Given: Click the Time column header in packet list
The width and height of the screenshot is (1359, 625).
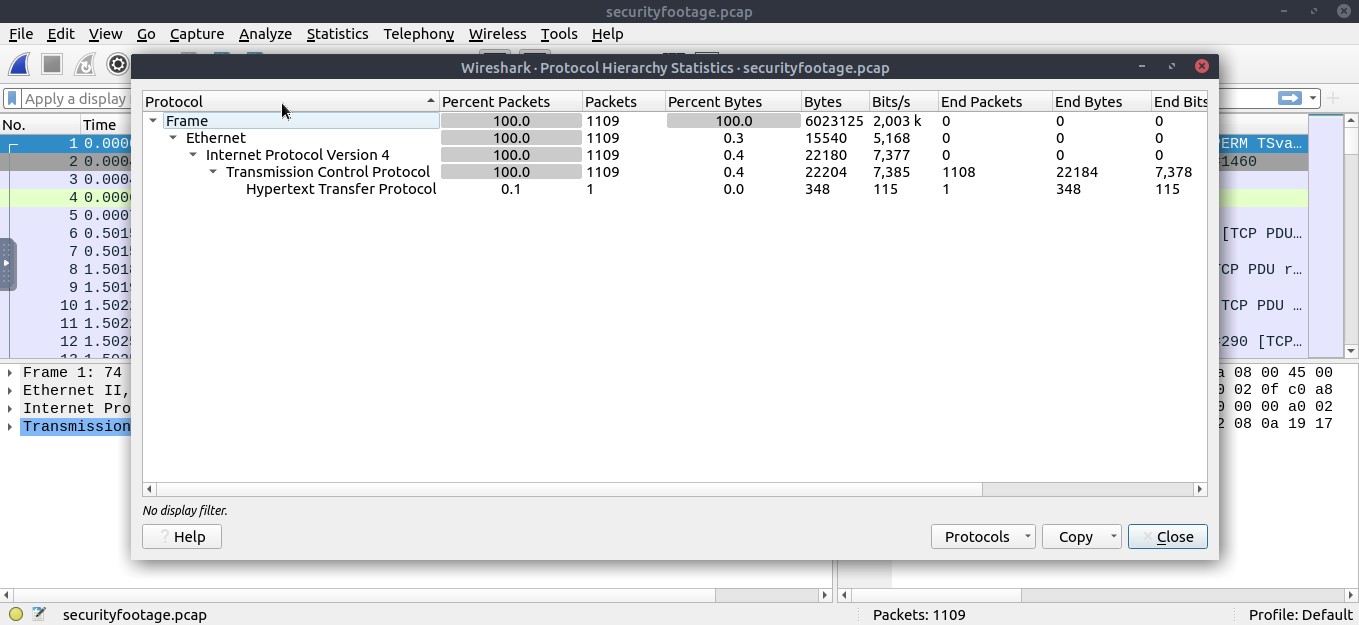Looking at the screenshot, I should (105, 125).
